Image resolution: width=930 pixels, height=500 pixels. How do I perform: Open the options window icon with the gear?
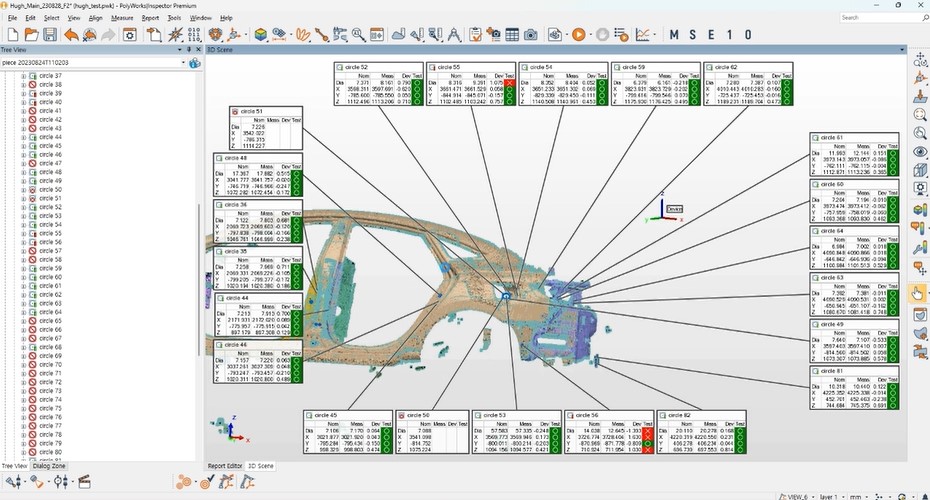click(x=130, y=35)
